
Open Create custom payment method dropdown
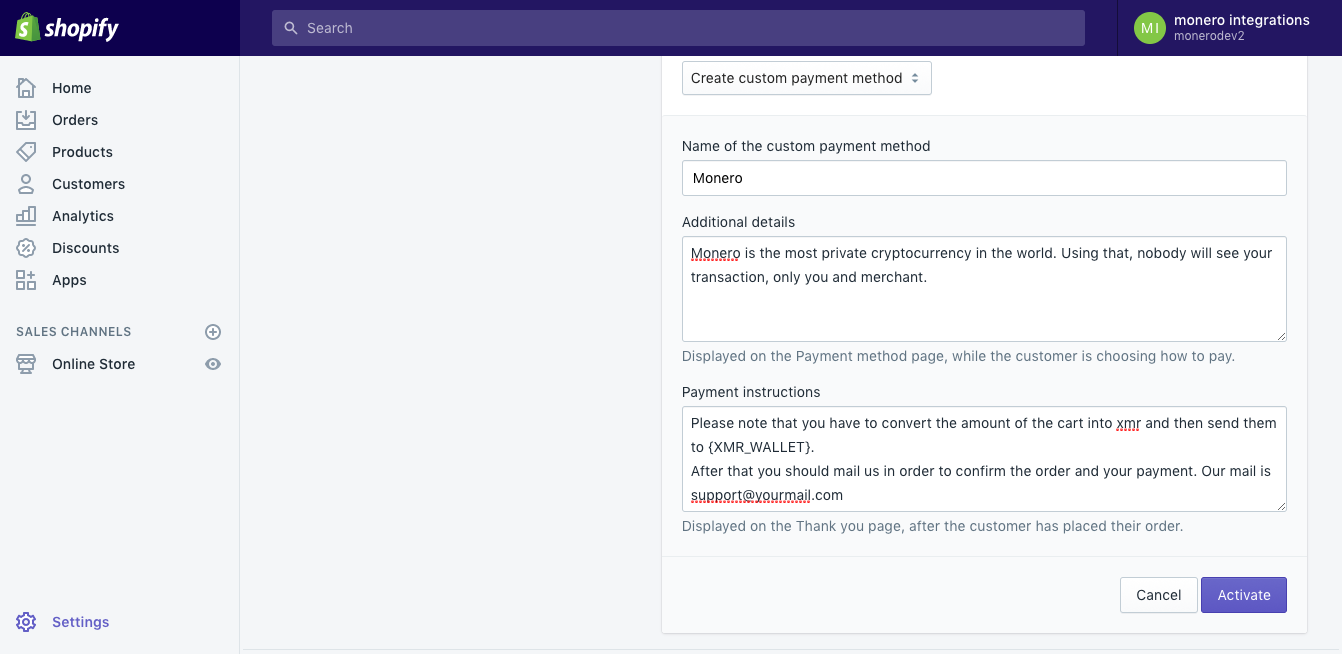click(806, 78)
